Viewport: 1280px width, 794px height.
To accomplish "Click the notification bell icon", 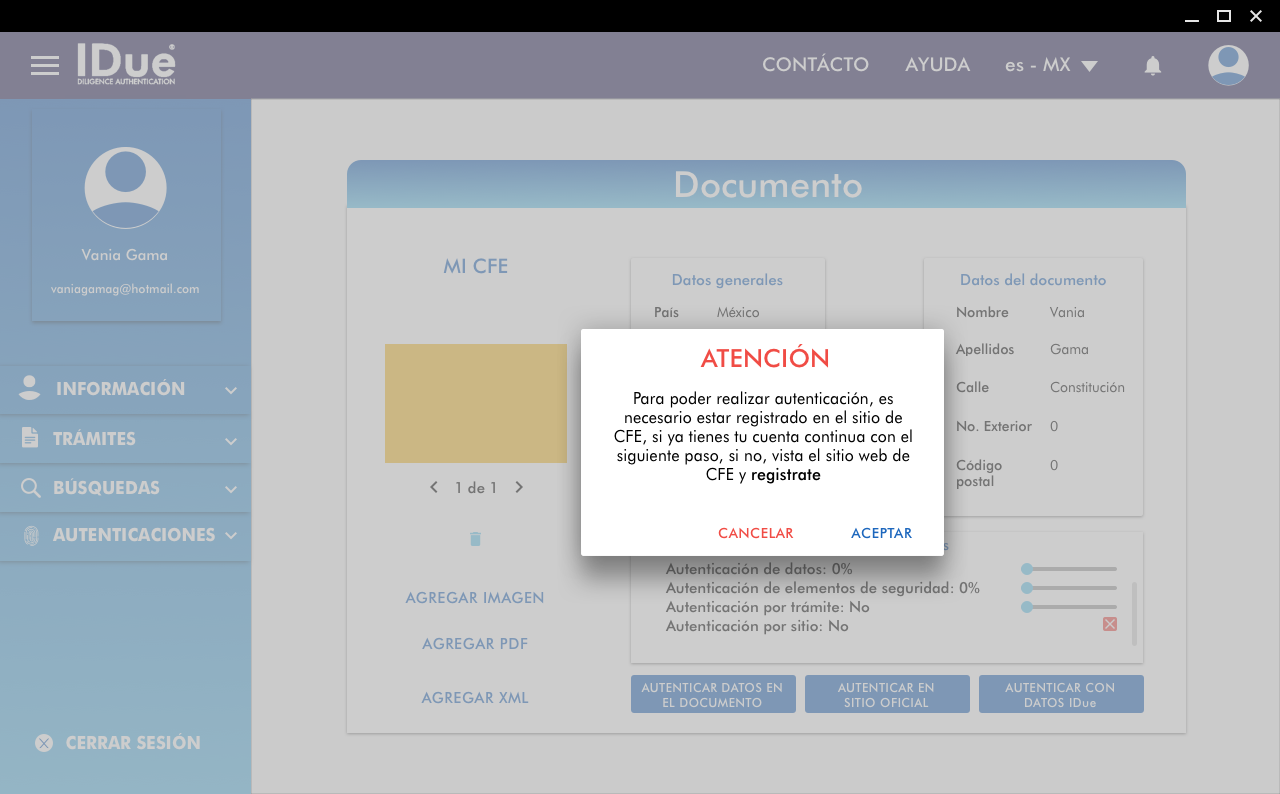I will (x=1153, y=66).
